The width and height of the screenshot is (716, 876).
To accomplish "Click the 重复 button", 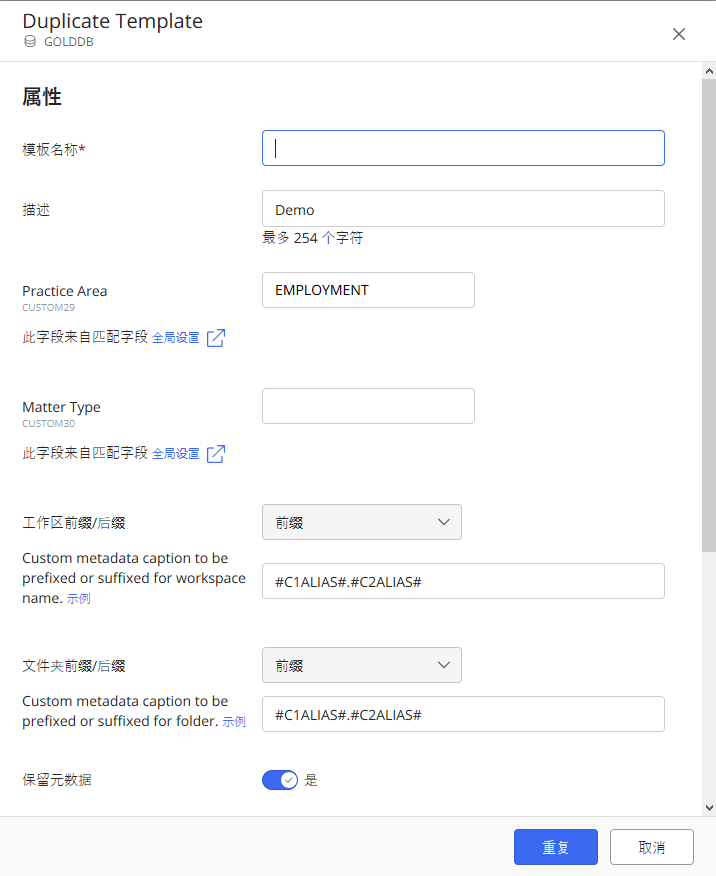I will coord(556,847).
